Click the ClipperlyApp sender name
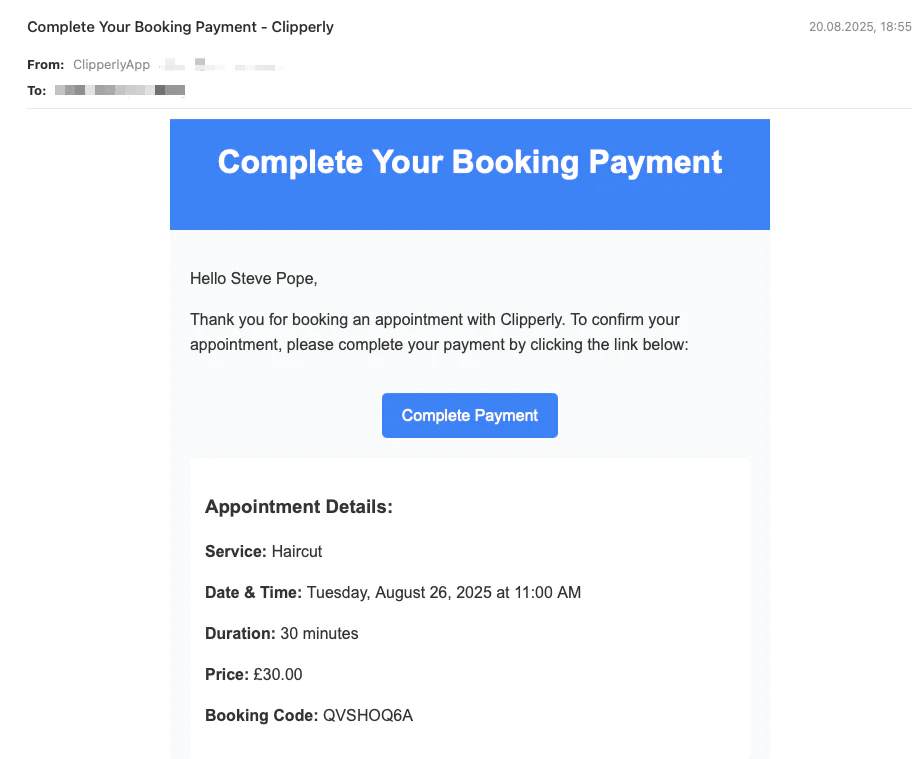Screen dimensions: 923x759 click(111, 65)
